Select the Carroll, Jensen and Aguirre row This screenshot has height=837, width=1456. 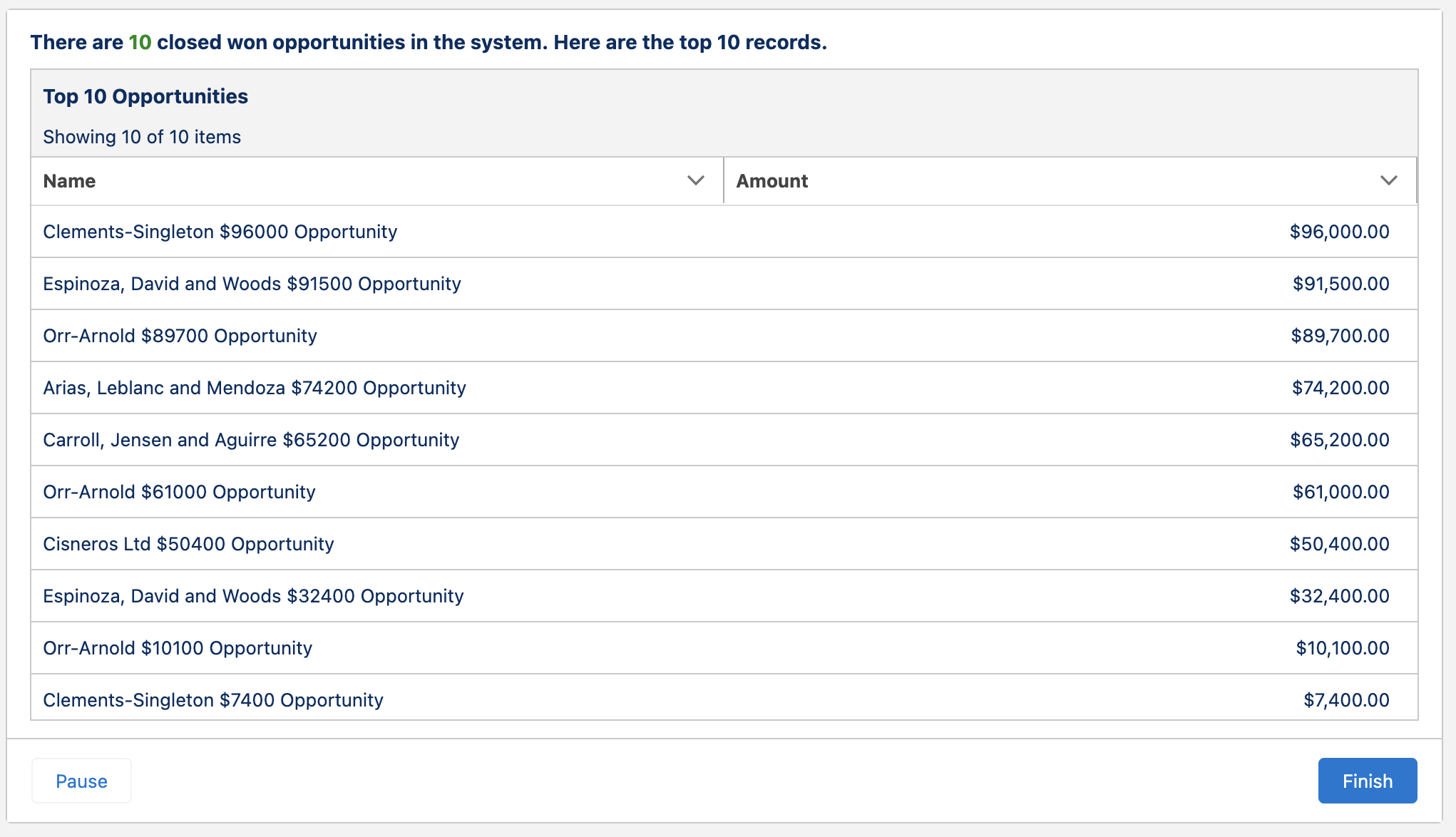[x=251, y=440]
